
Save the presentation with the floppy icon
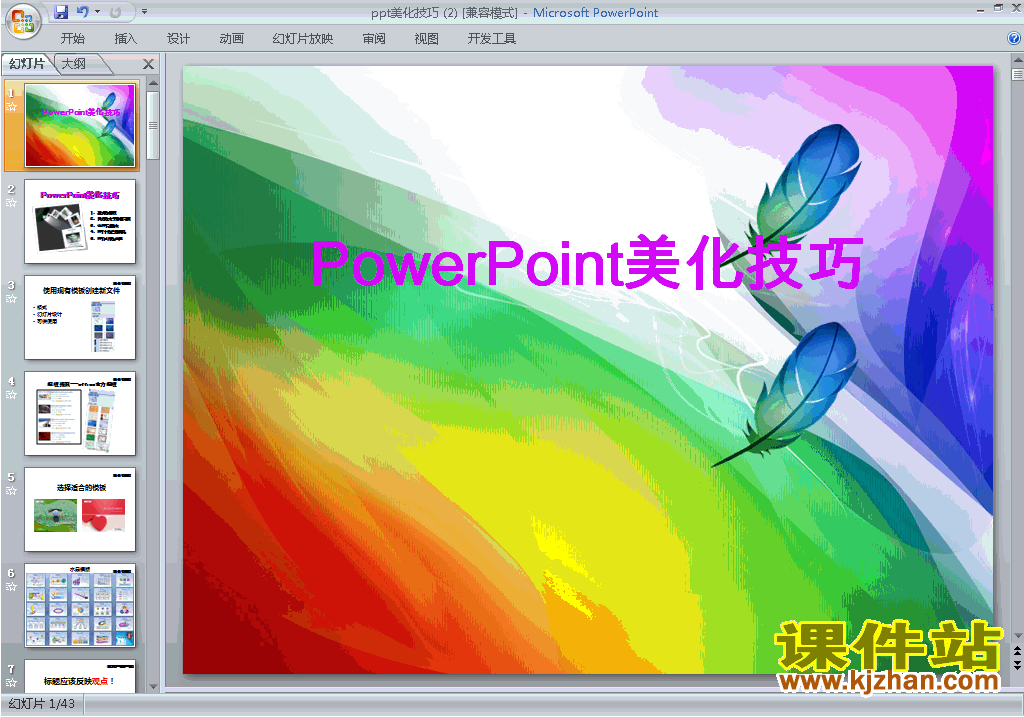click(61, 12)
